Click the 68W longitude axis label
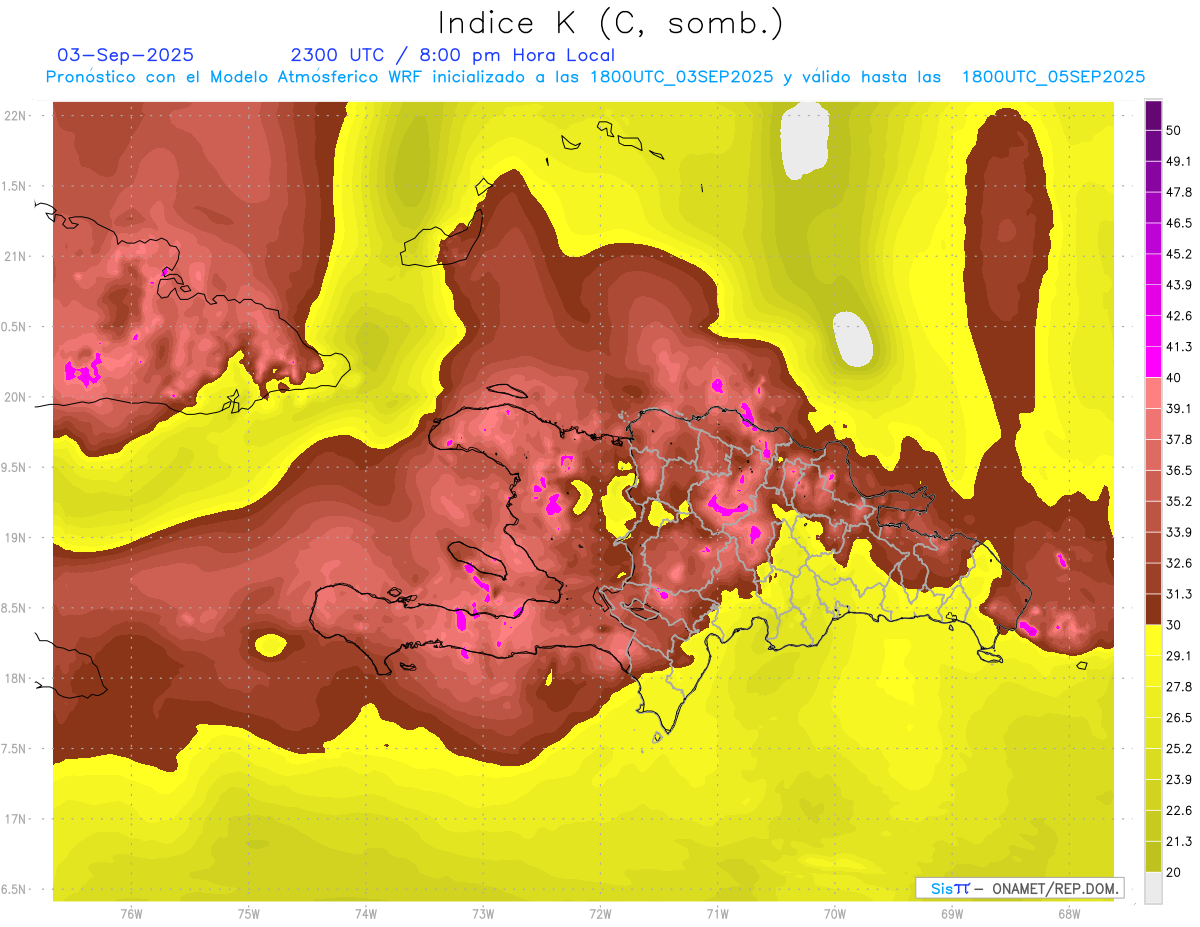Image resolution: width=1200 pixels, height=927 pixels. (1068, 913)
